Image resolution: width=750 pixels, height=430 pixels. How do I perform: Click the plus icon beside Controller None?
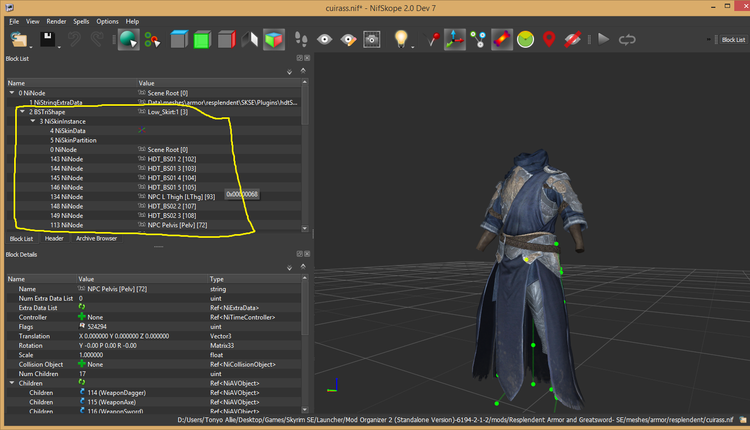coord(82,317)
